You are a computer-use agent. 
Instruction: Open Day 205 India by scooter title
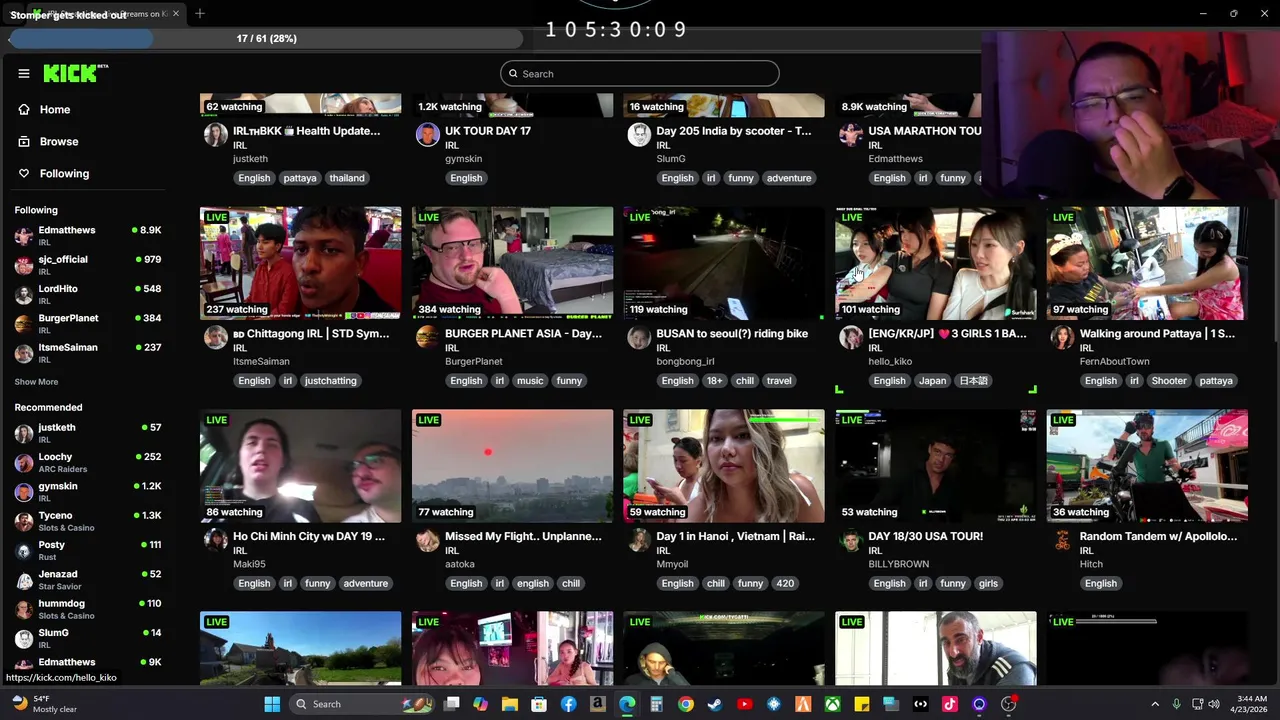(x=734, y=131)
